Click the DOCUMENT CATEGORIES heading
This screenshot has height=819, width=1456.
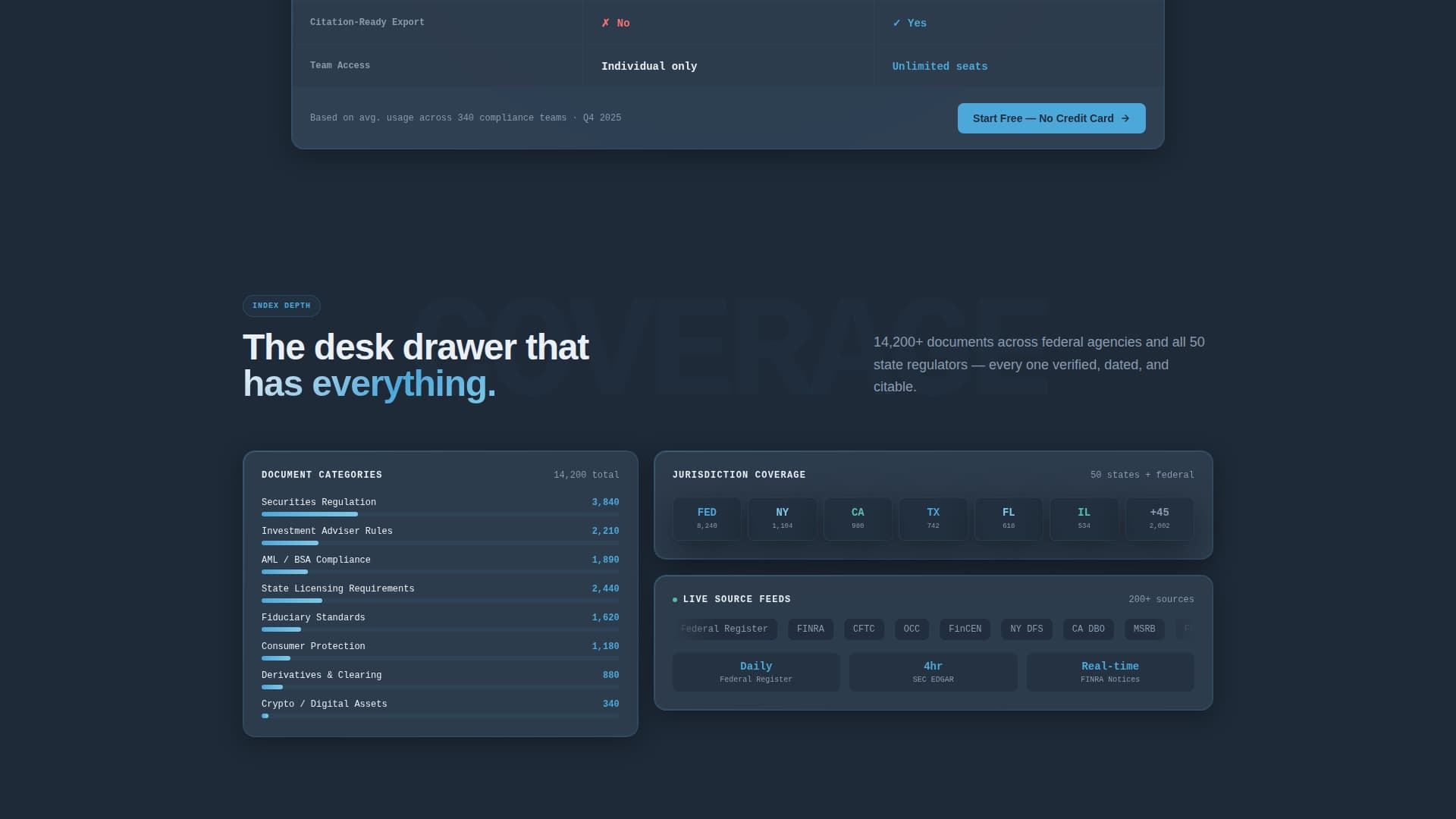click(x=322, y=475)
